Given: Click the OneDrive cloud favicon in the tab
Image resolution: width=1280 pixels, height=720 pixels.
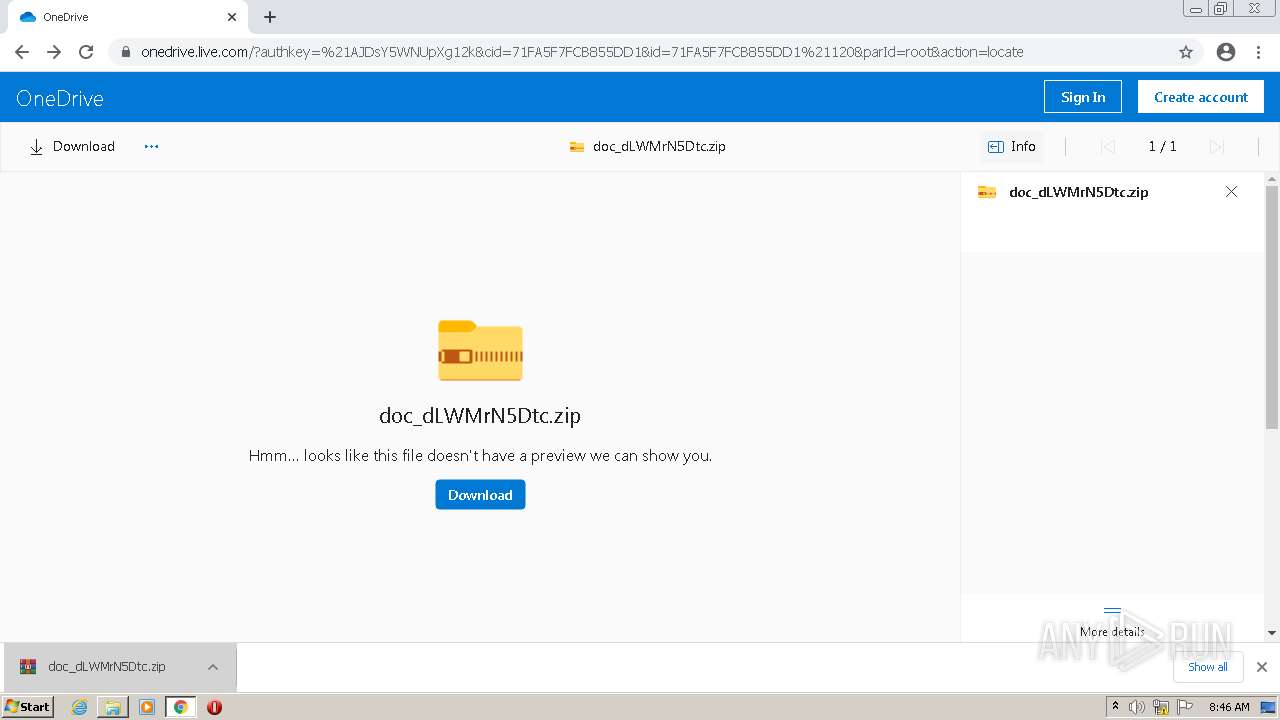Looking at the screenshot, I should click(x=28, y=17).
